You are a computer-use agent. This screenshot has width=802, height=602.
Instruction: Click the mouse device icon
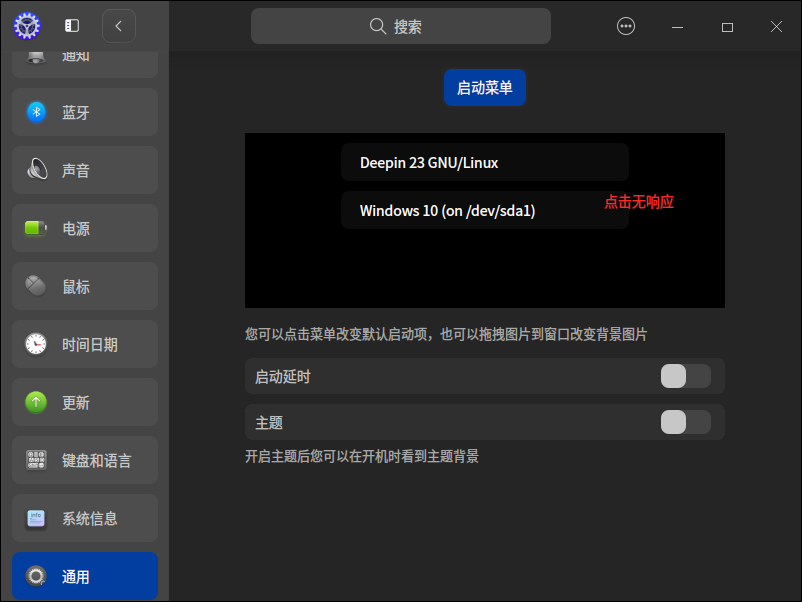click(36, 286)
